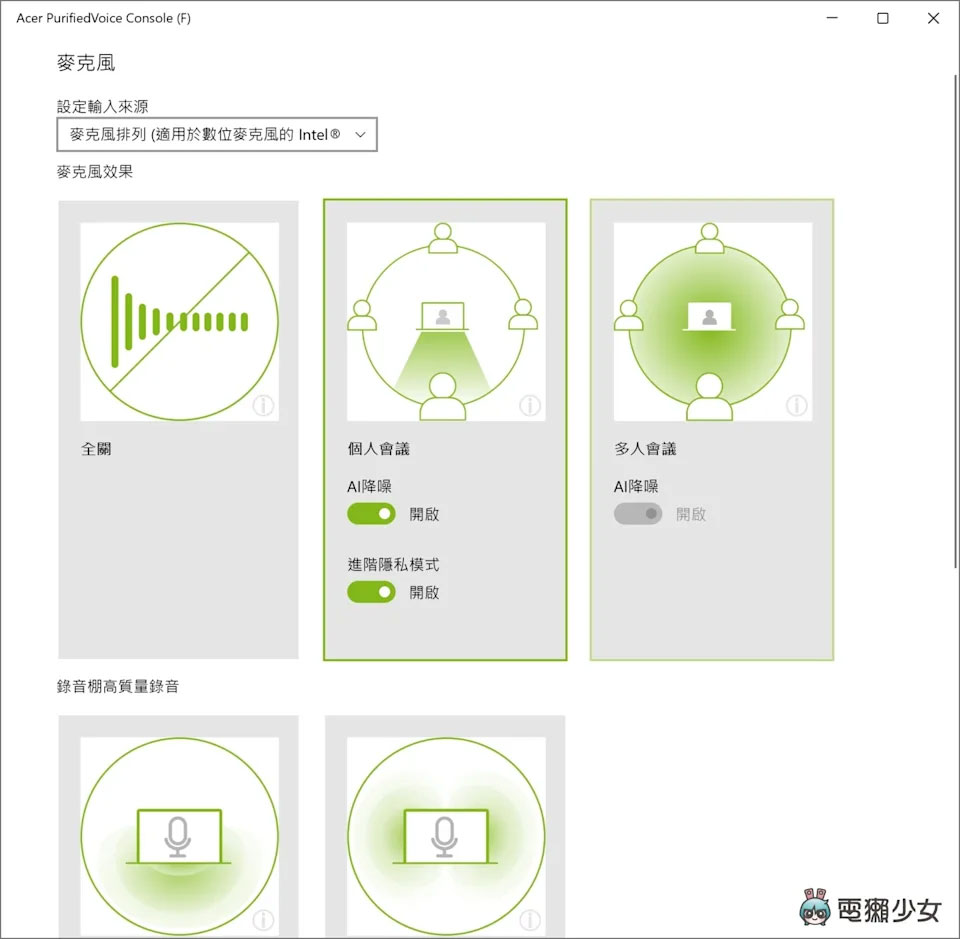Maximize the PurifiedVoice Console window
Image resolution: width=960 pixels, height=939 pixels.
[883, 18]
